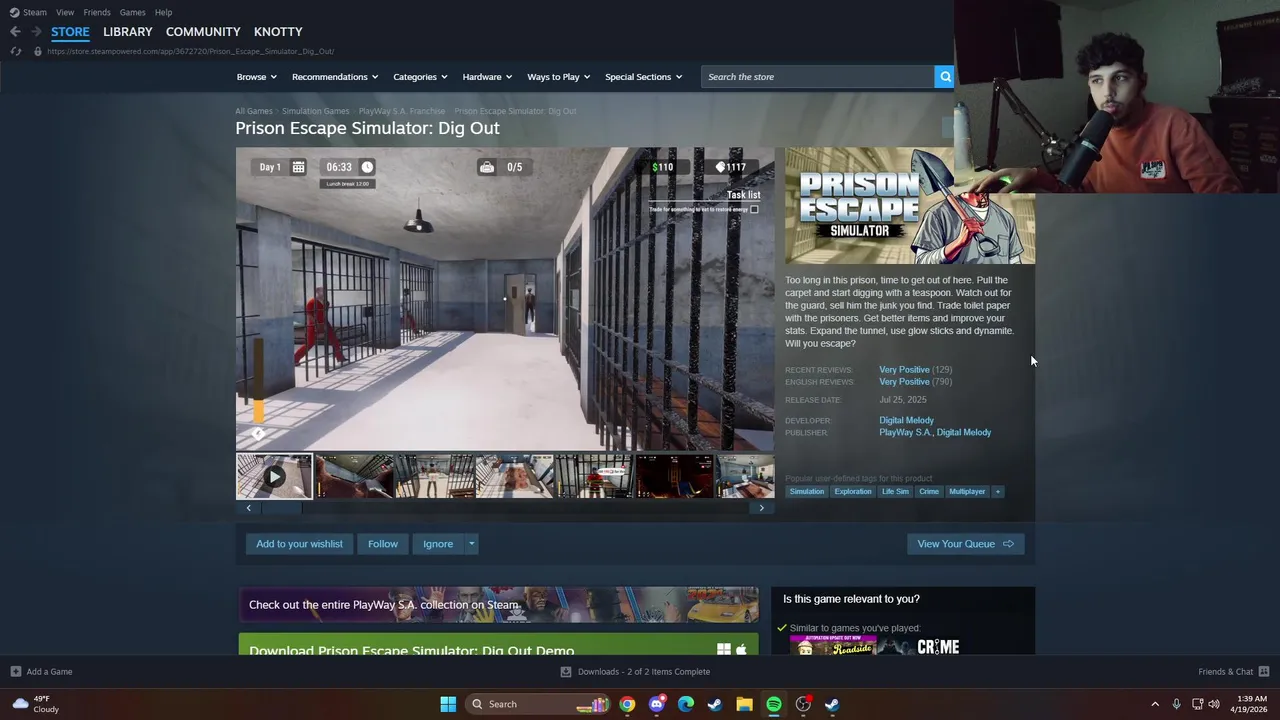Viewport: 1280px width, 720px height.
Task: Click the Crime tag
Action: (929, 491)
